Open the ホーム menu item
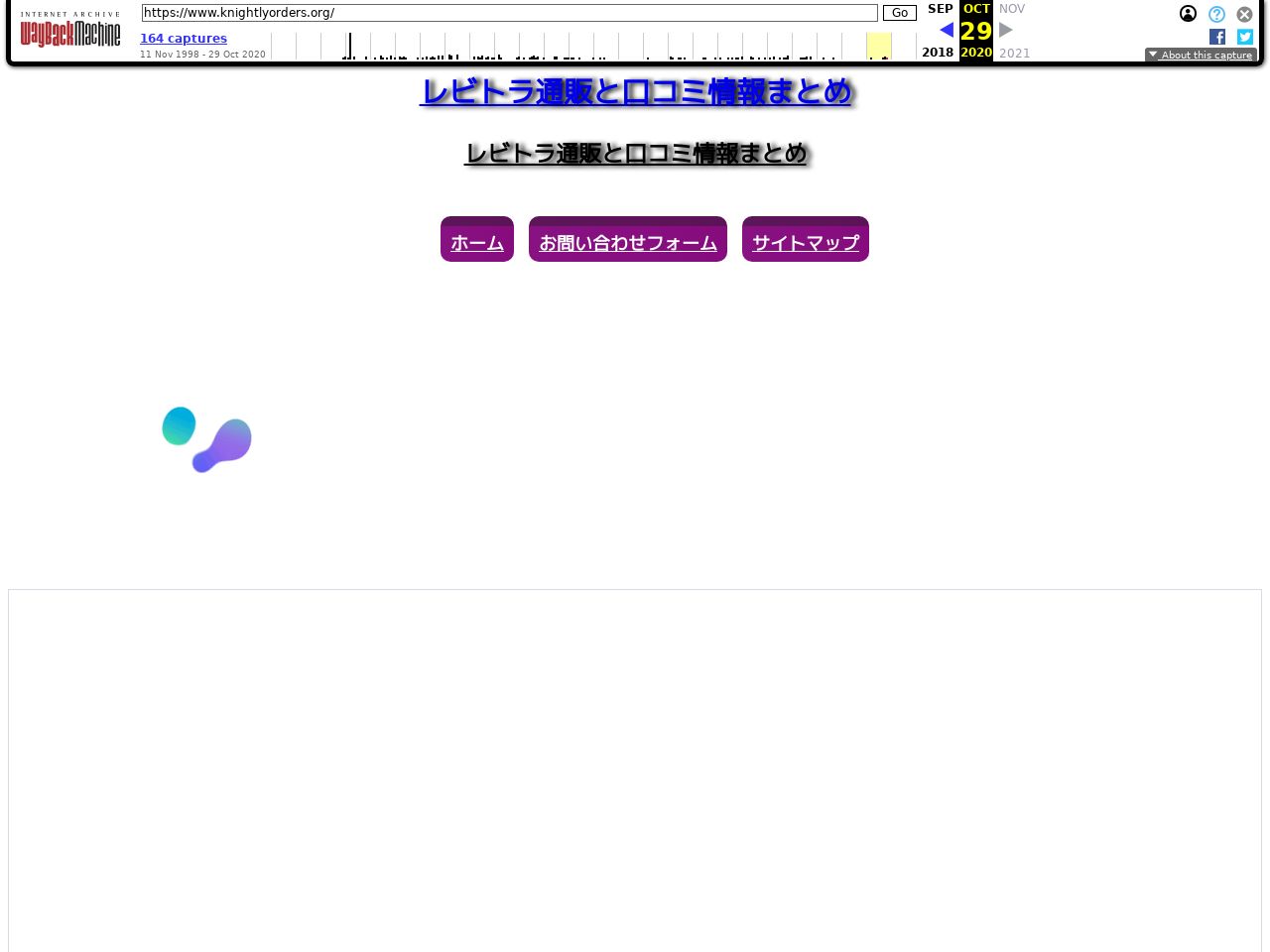The width and height of the screenshot is (1270, 952). (477, 242)
